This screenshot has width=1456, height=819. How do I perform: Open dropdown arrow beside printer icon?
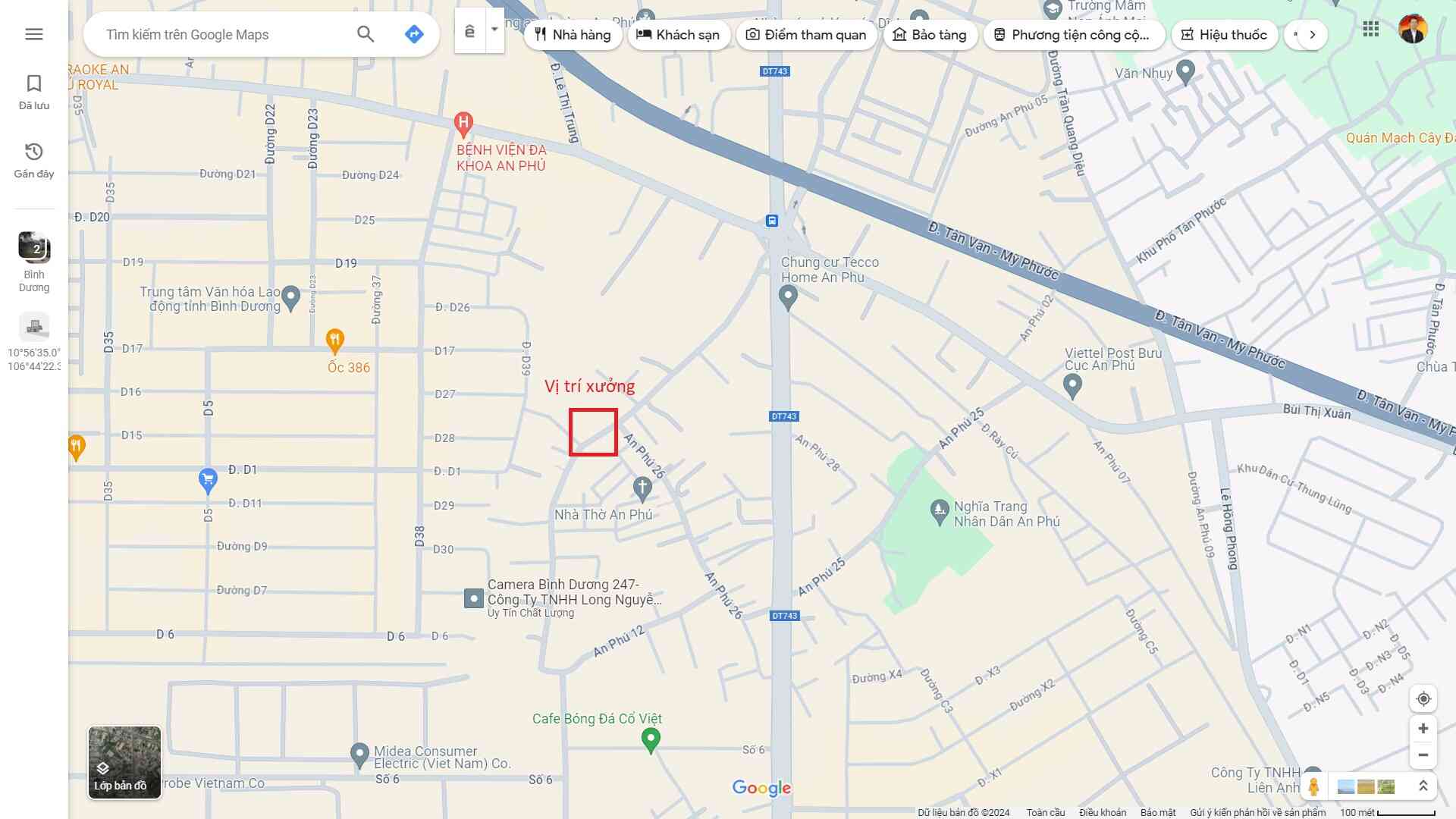[x=494, y=30]
